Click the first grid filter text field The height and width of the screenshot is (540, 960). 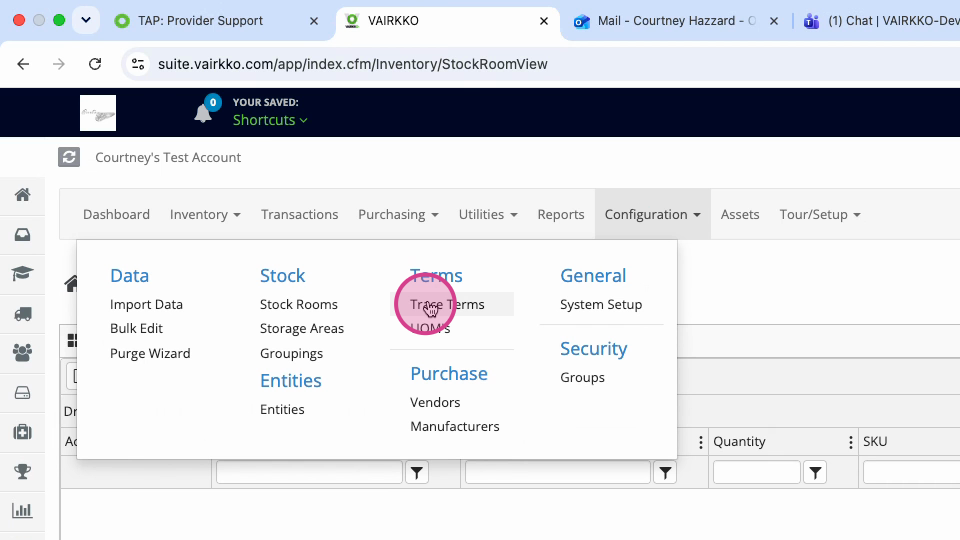click(309, 472)
